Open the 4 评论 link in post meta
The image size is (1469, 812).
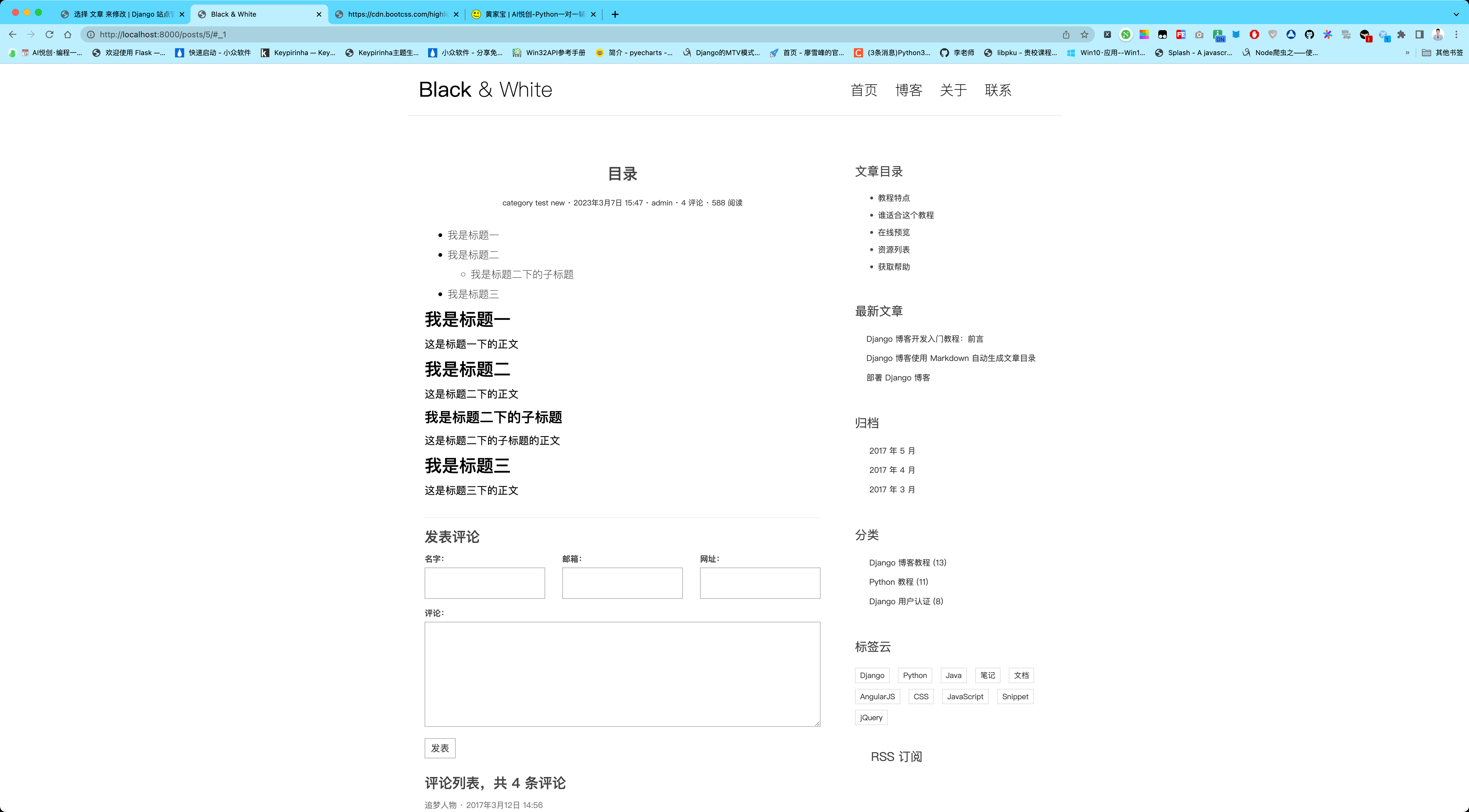(692, 203)
